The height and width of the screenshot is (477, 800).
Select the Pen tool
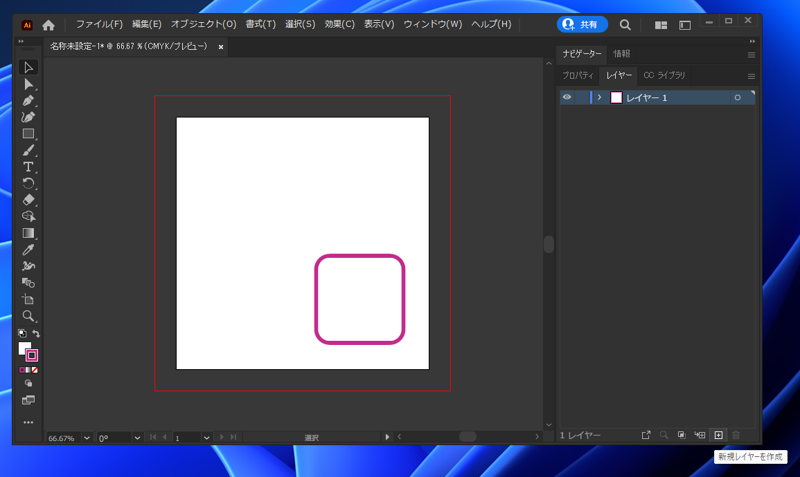point(28,101)
